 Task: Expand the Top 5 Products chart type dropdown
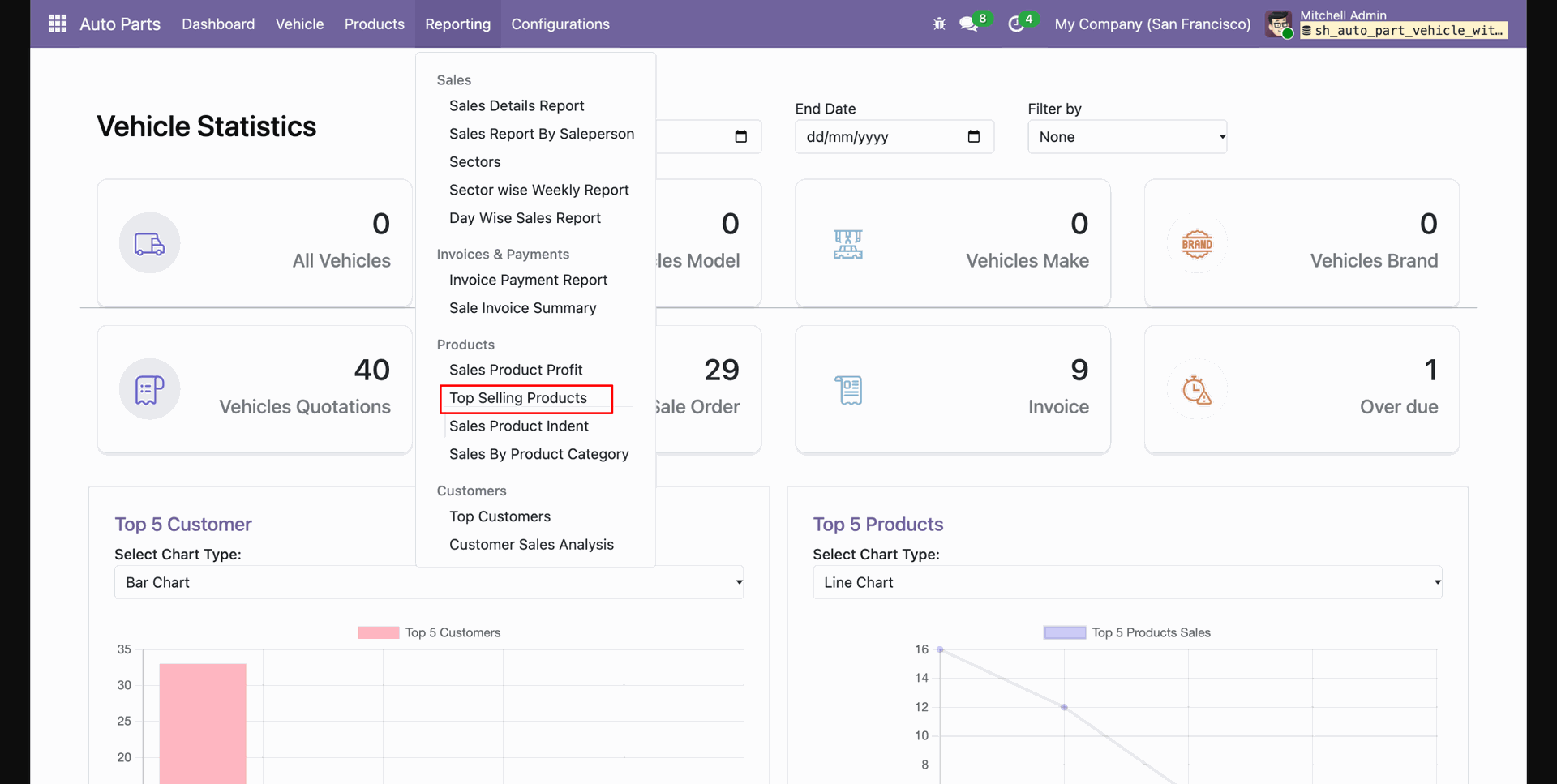click(1127, 582)
